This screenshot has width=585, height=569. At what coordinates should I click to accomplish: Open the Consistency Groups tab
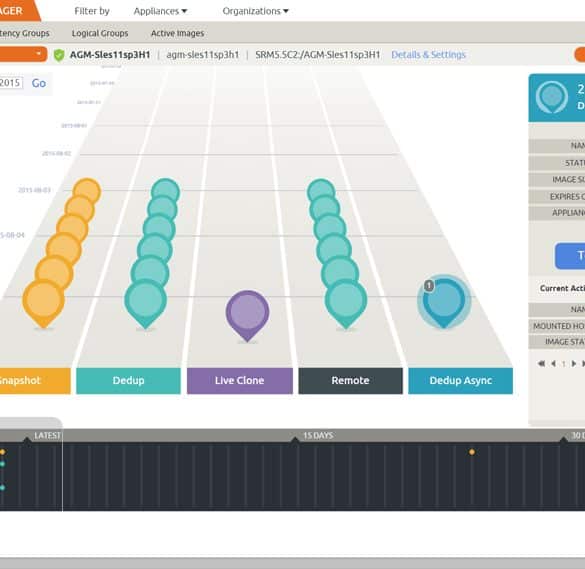point(25,33)
